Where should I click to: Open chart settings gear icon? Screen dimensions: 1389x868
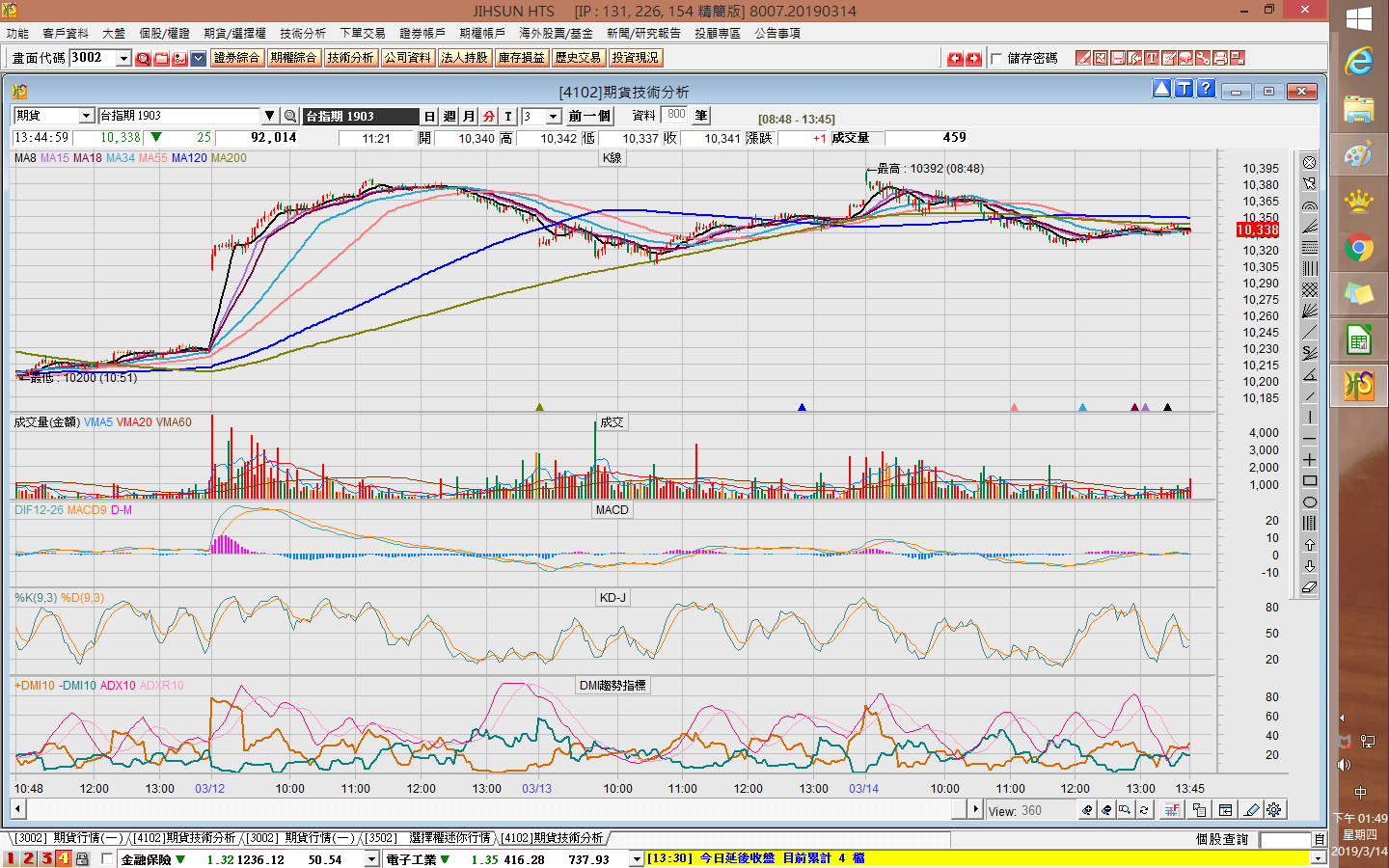coord(1273,810)
